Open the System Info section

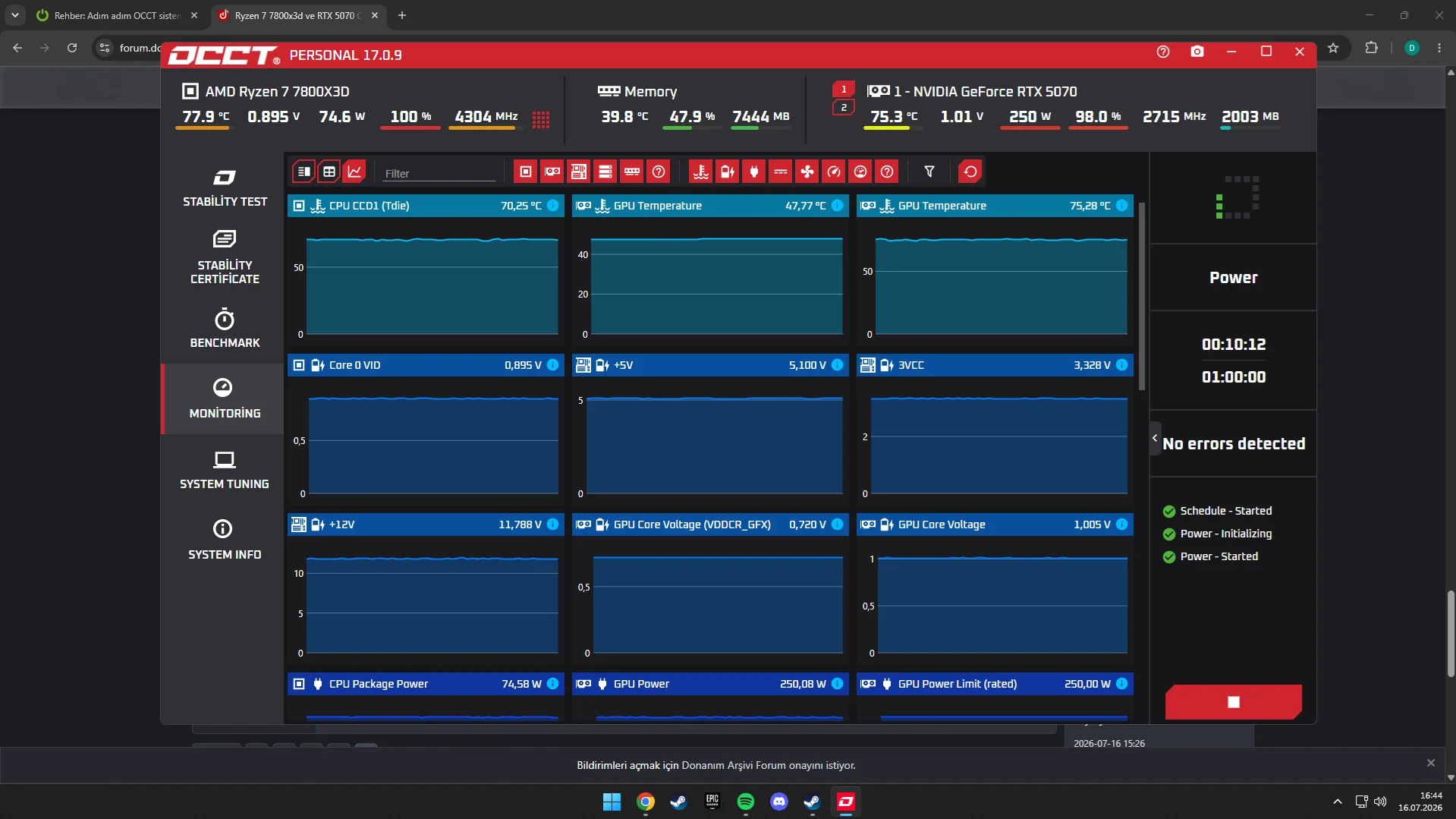[x=225, y=540]
